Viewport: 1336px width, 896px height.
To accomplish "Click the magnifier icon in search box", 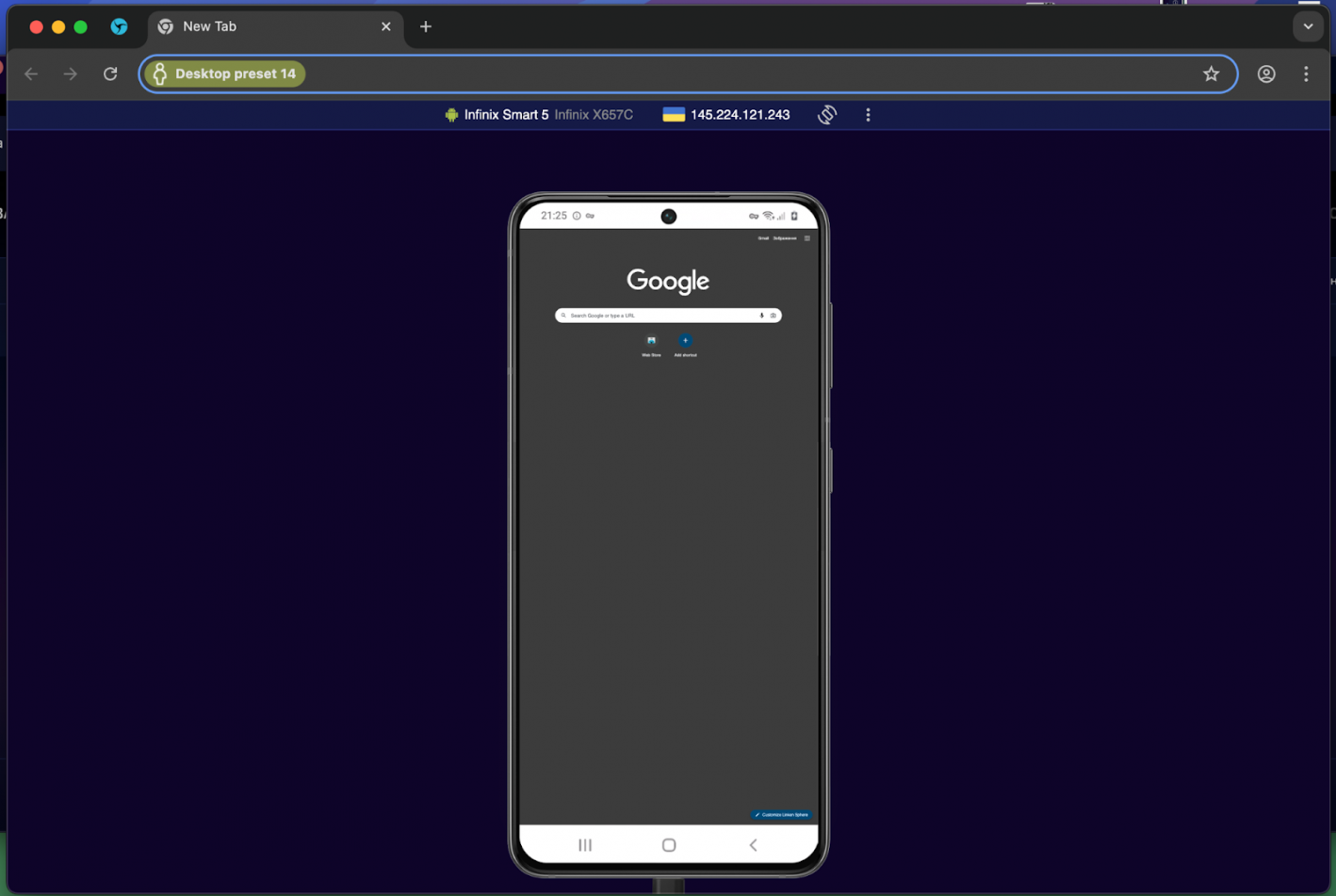I will coord(563,316).
